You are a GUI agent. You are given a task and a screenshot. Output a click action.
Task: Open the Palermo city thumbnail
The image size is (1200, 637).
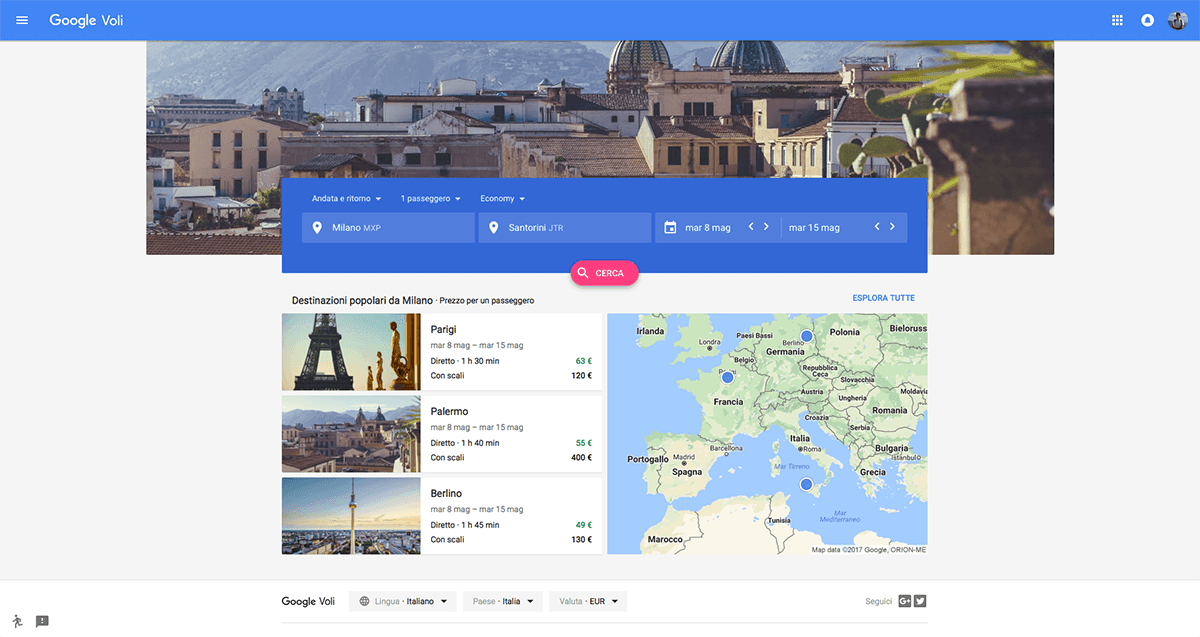tap(351, 434)
